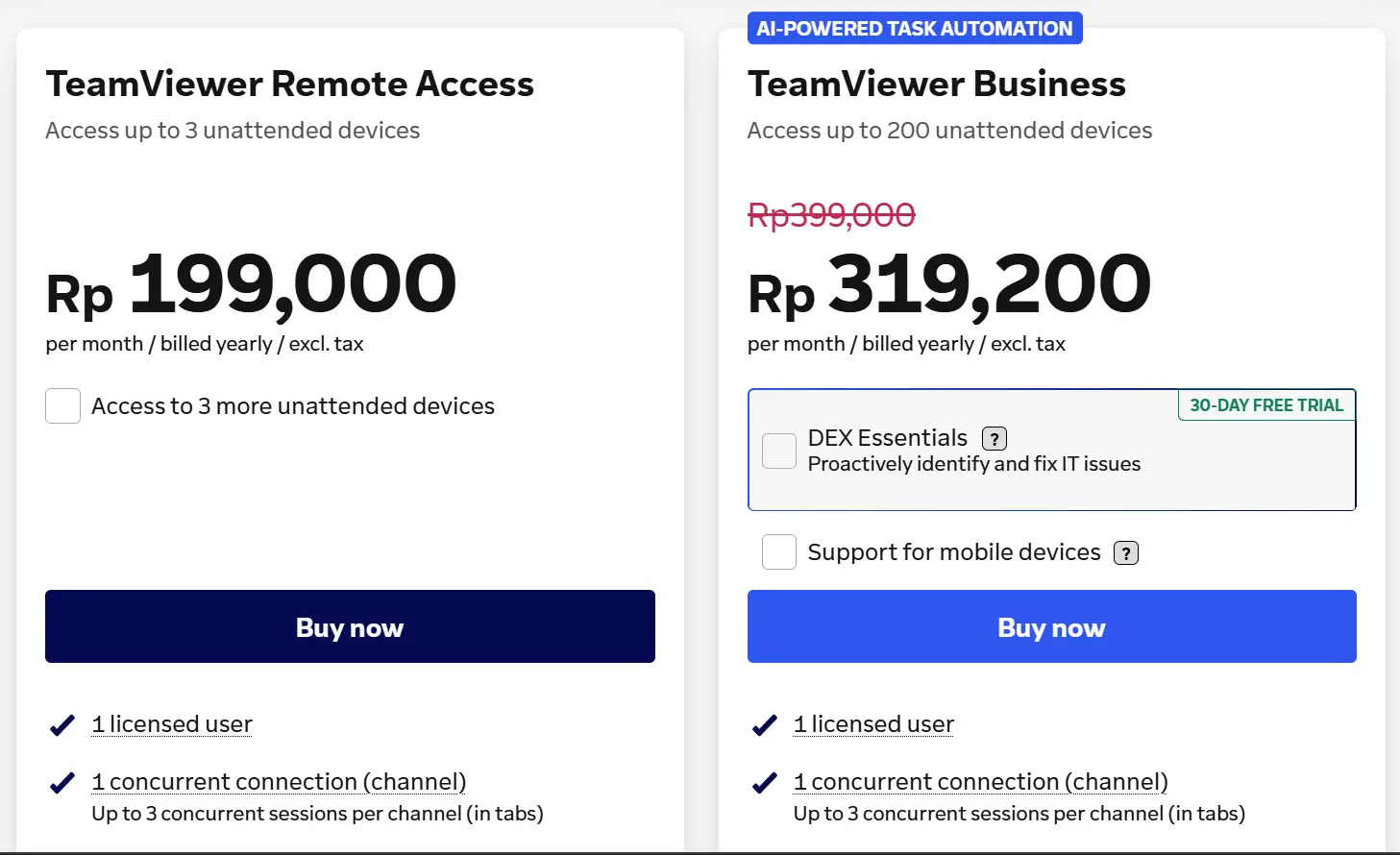Screen dimensions: 1400x855
Task: Click the TeamViewer Business plan title
Action: point(936,85)
